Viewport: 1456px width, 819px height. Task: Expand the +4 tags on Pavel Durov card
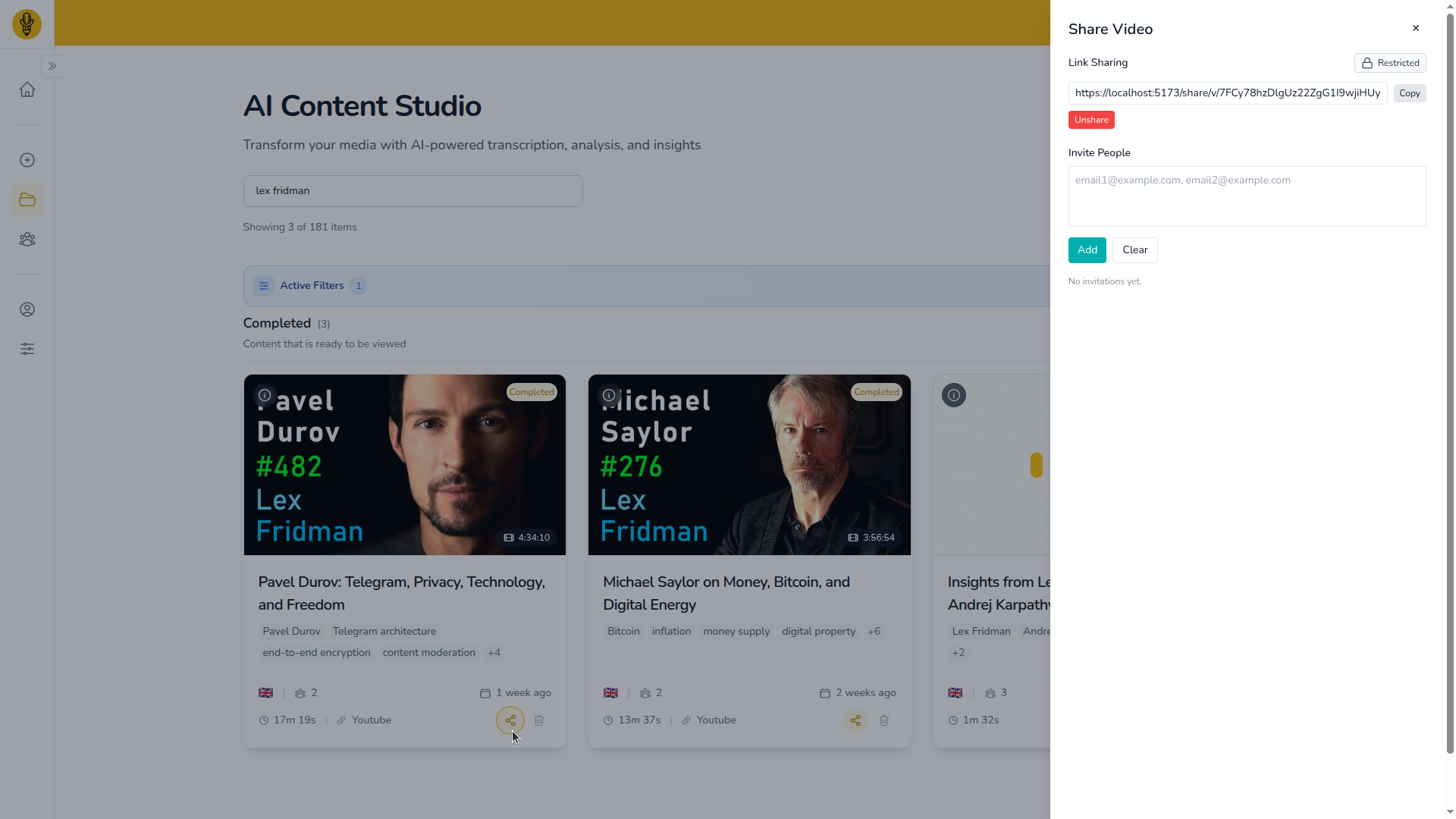click(x=494, y=652)
